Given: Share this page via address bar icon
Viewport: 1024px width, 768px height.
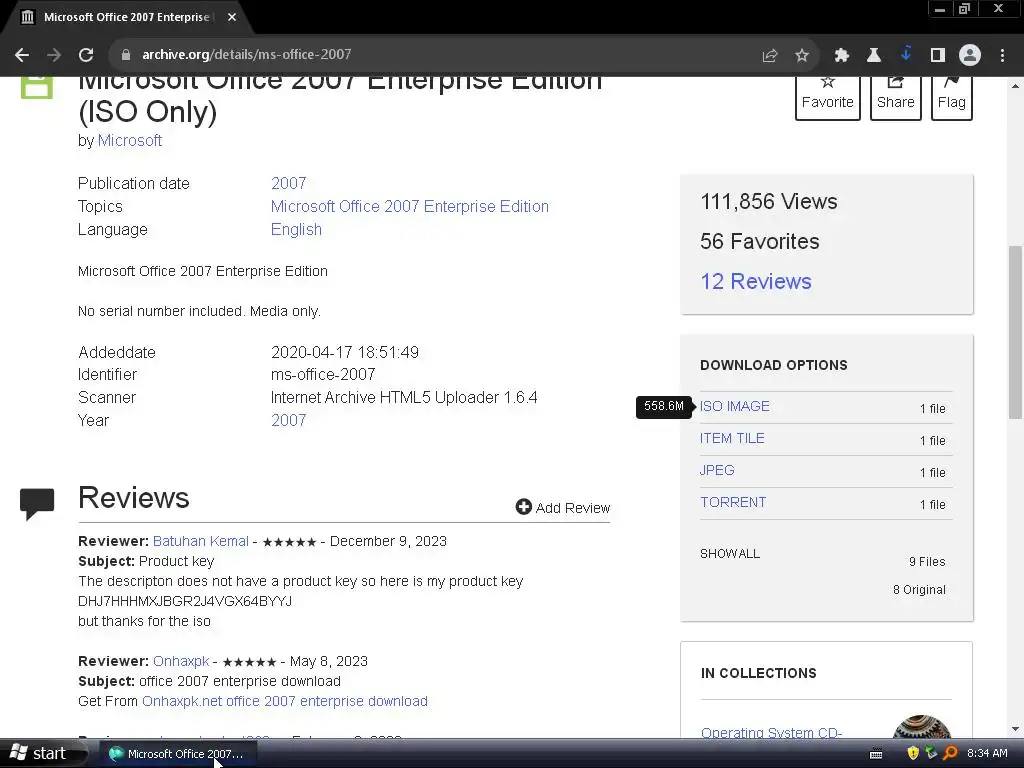Looking at the screenshot, I should tap(769, 56).
